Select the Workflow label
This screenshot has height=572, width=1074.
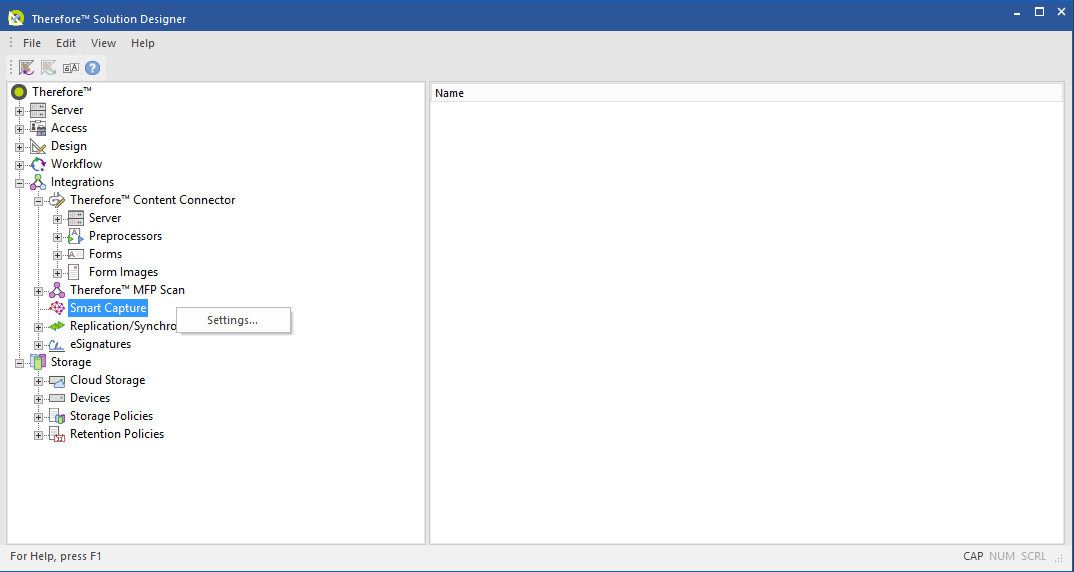pyautogui.click(x=77, y=164)
